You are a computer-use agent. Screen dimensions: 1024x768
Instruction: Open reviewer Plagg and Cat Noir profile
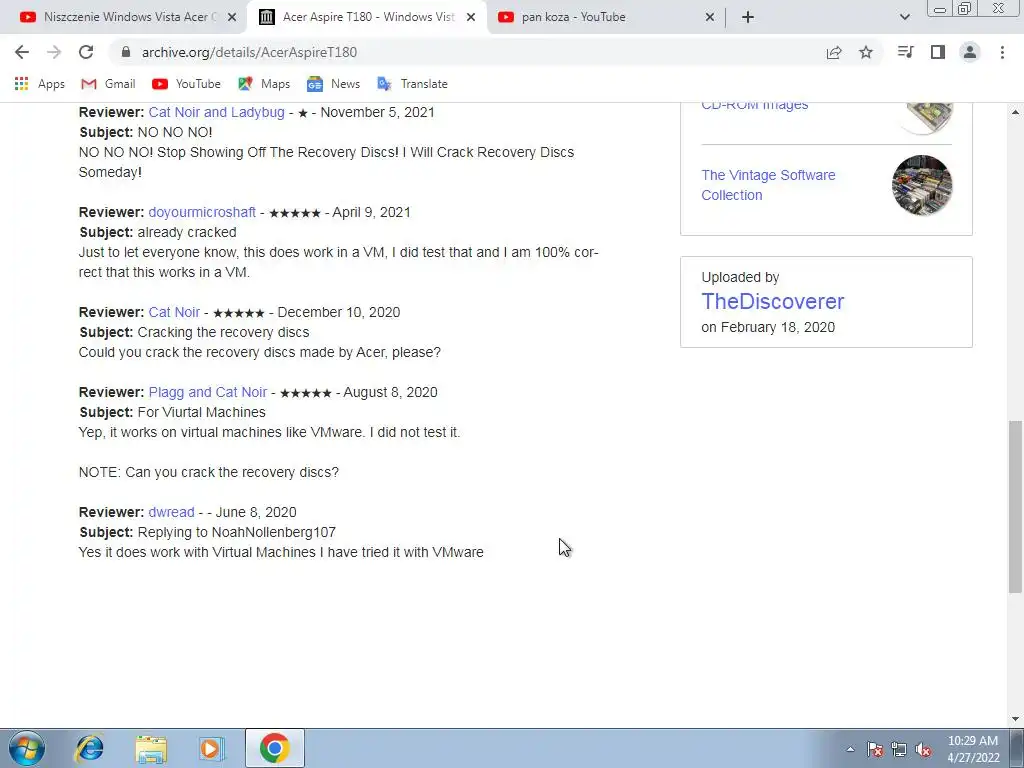(x=208, y=392)
